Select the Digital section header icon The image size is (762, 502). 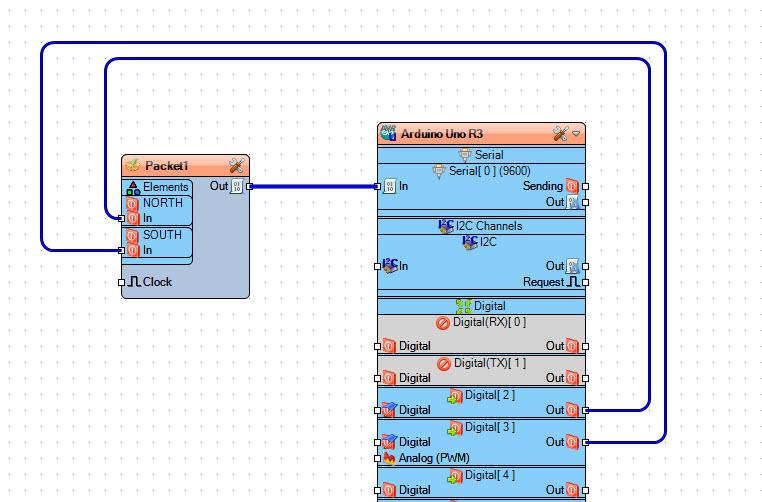pos(464,306)
